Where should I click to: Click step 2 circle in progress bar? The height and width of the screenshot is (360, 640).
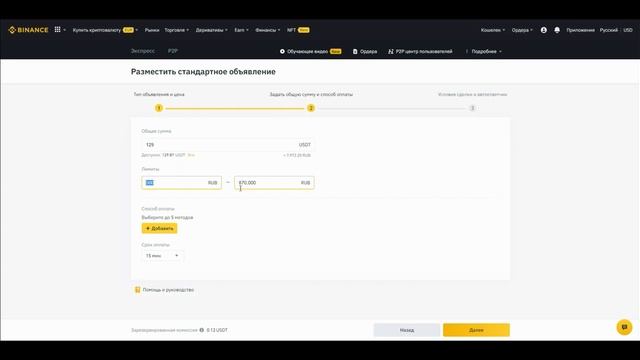pyautogui.click(x=311, y=108)
